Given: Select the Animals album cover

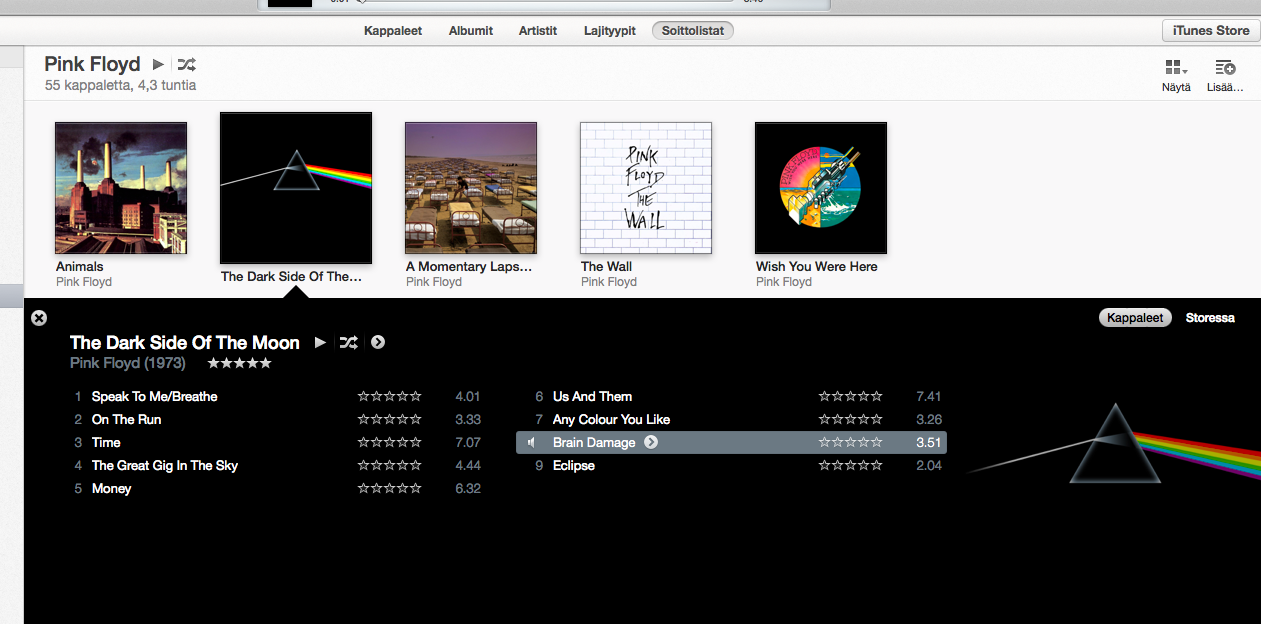Looking at the screenshot, I should pos(121,188).
